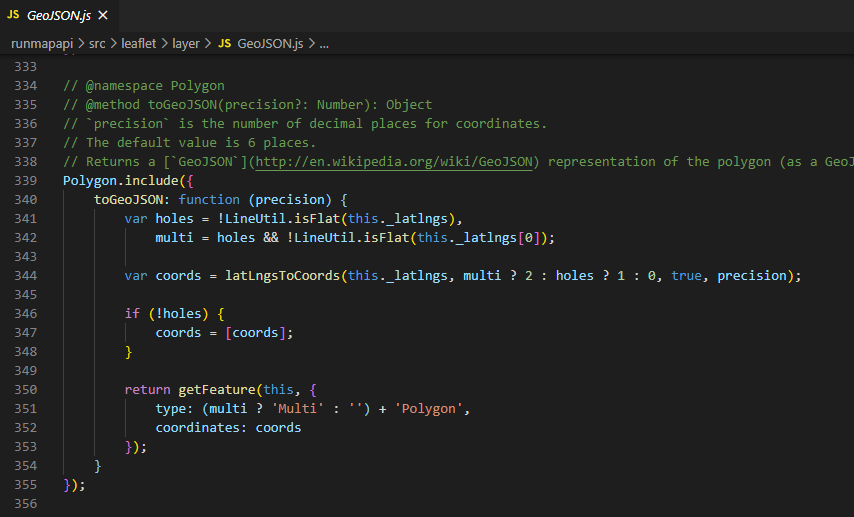Click the 'type:' property on line 351
The width and height of the screenshot is (854, 517).
pos(174,409)
